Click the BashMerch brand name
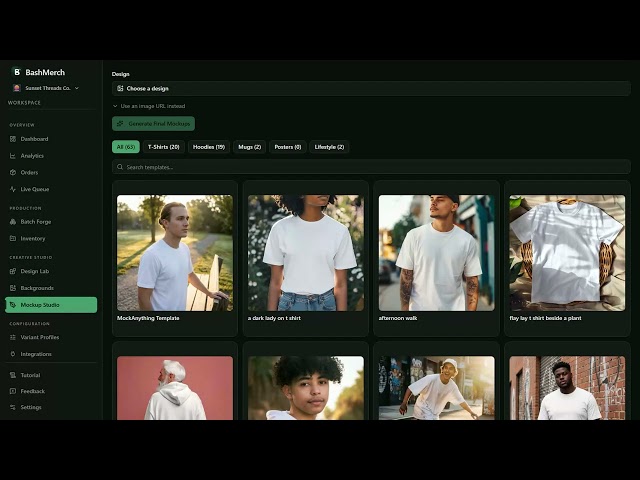The width and height of the screenshot is (640, 480). tap(45, 72)
